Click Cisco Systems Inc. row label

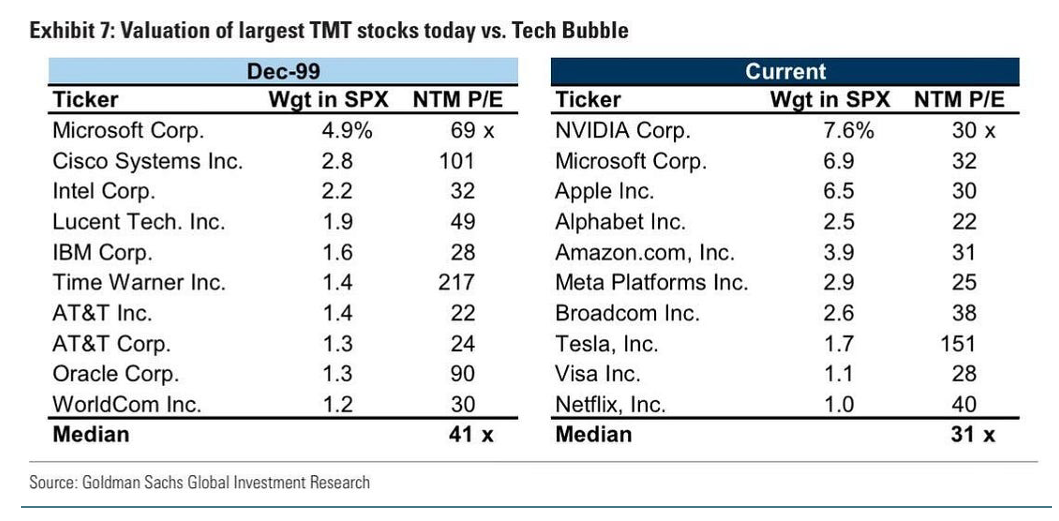pos(147,161)
